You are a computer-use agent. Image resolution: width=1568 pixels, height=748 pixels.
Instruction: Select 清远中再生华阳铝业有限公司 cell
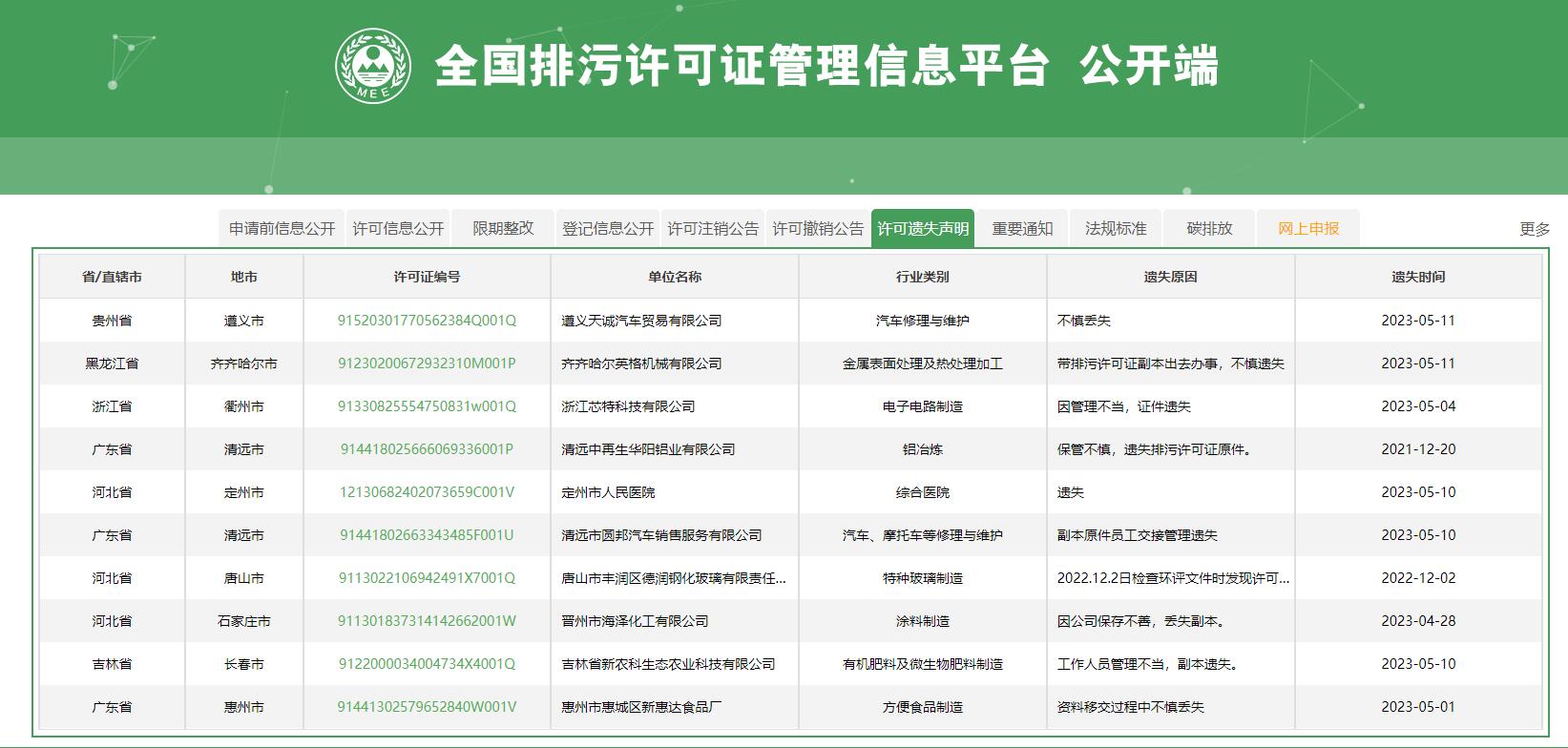coord(675,449)
